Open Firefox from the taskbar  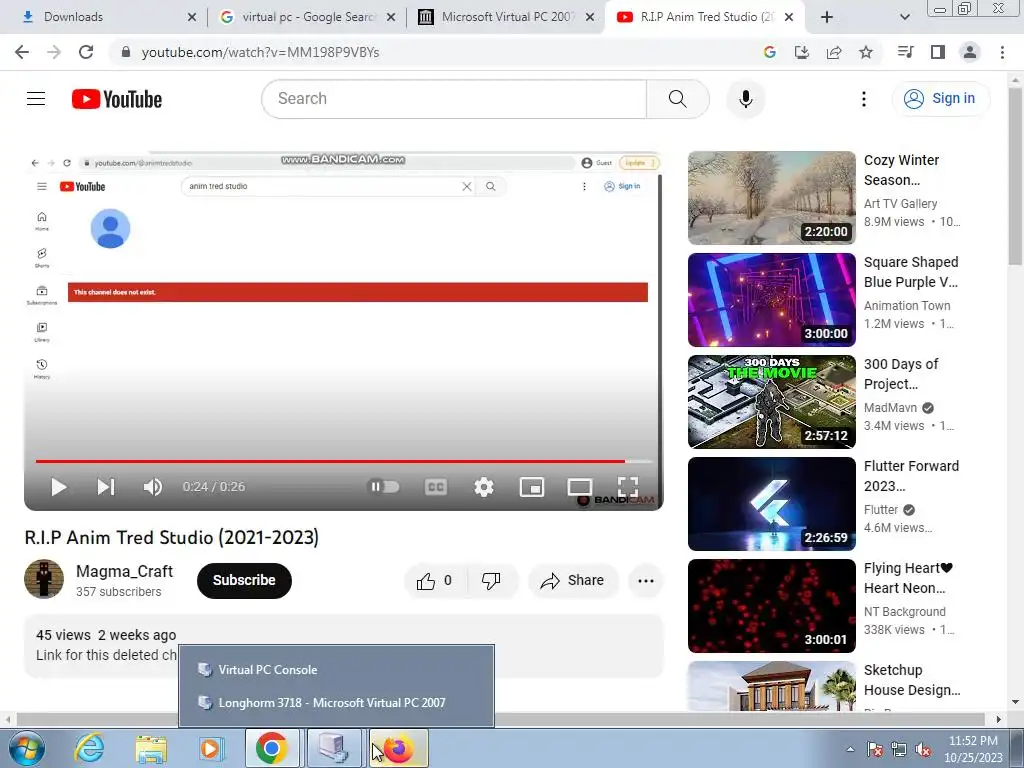[x=399, y=748]
